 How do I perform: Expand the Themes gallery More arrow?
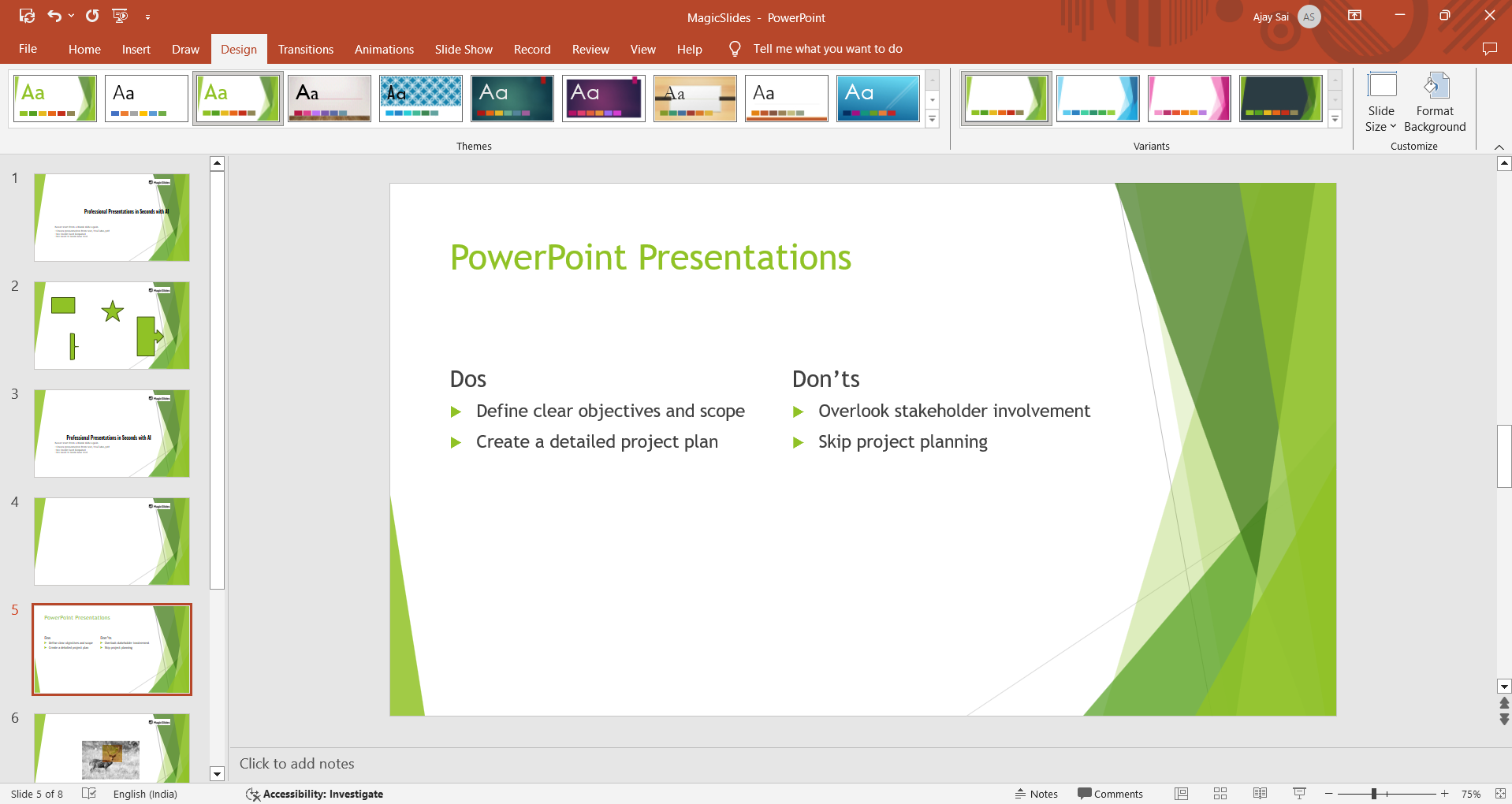[x=932, y=120]
